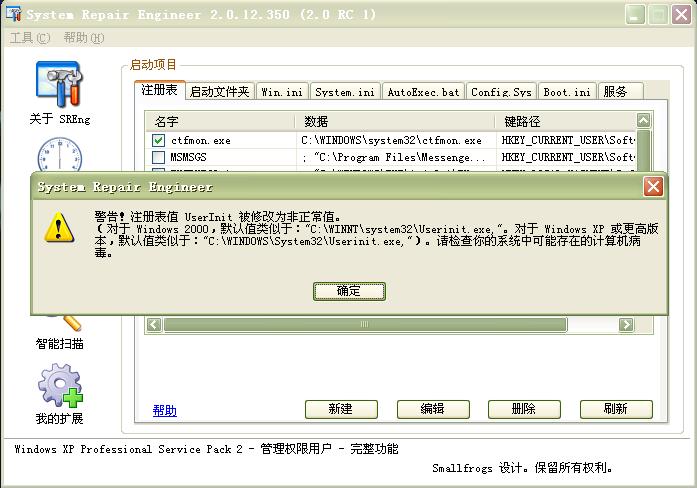Select the MSMSGS row name

point(188,157)
